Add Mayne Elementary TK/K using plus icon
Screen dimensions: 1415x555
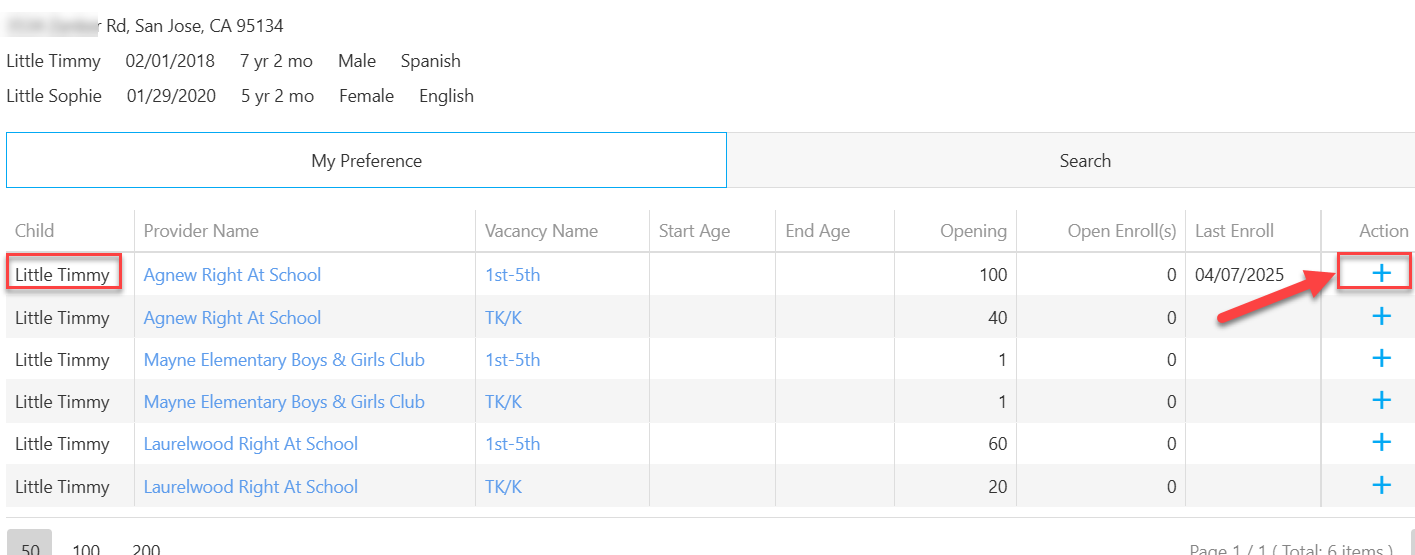tap(1381, 401)
